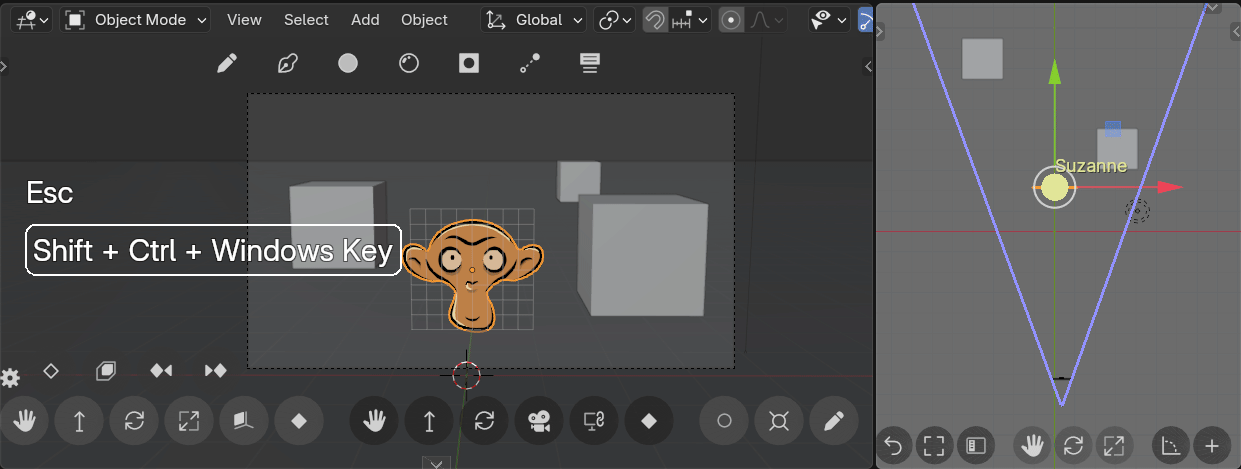Expand the sidebar arrow at viewport right edge

coord(868,66)
